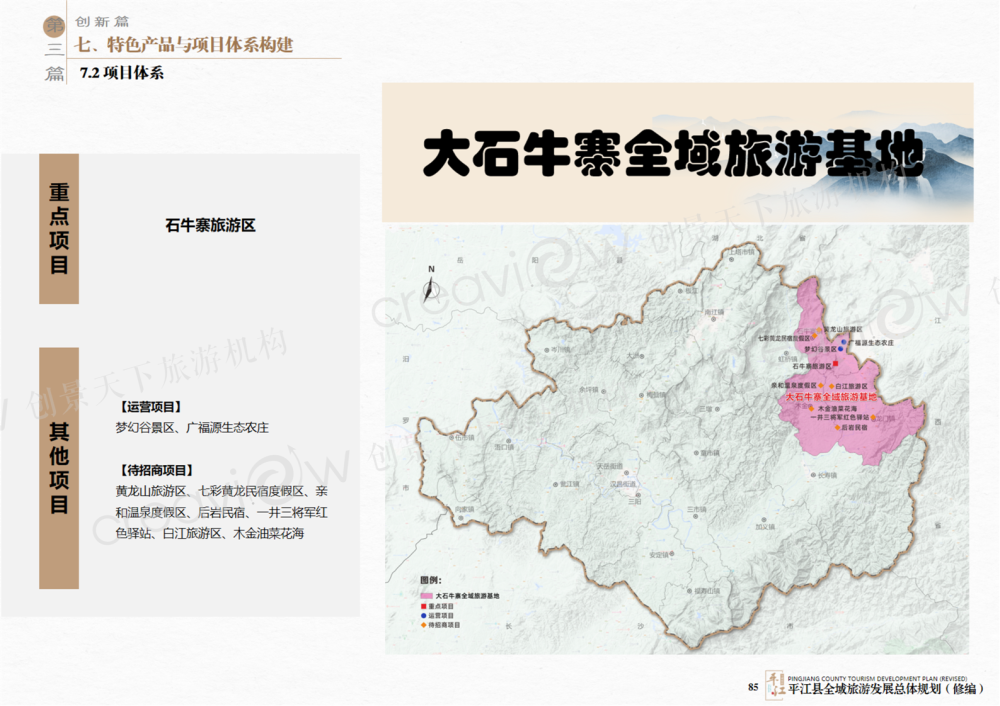Click the page number 85 in footer
The width and height of the screenshot is (1000, 706).
pyautogui.click(x=753, y=687)
